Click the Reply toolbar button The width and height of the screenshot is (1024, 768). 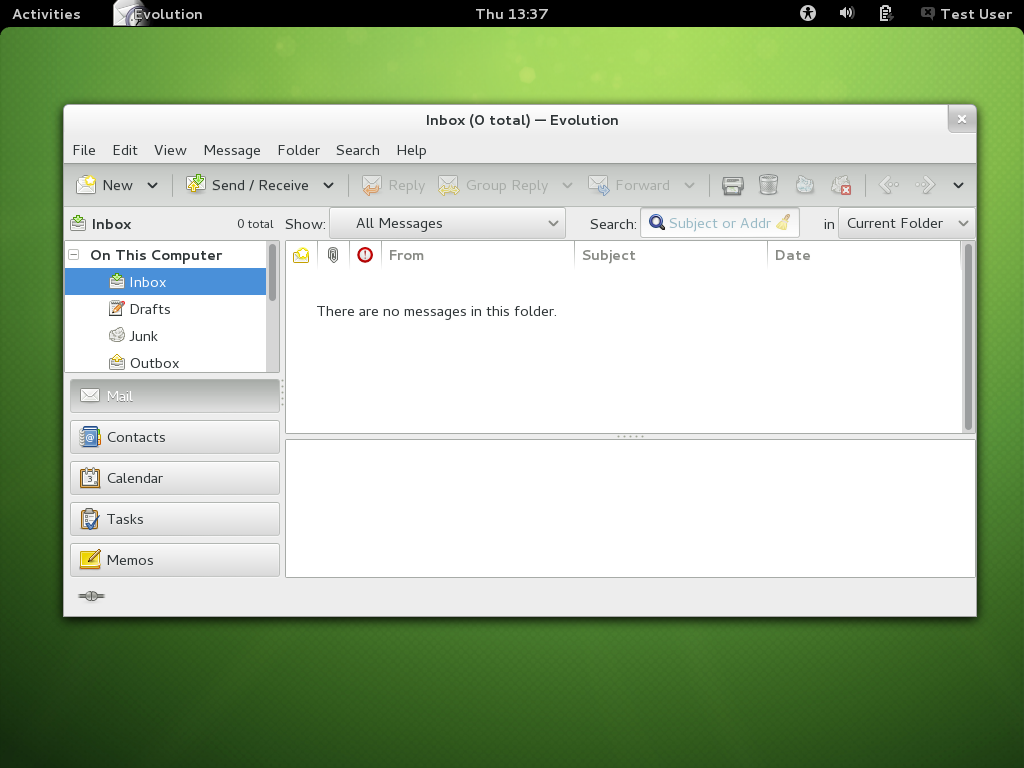[393, 185]
